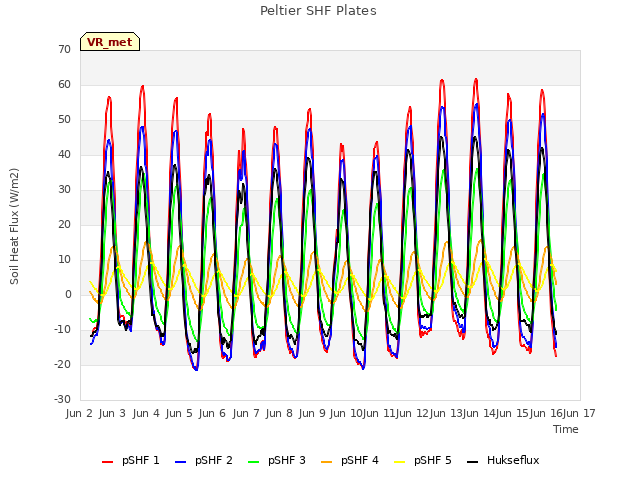Click the -20 y-axis tick label
The height and width of the screenshot is (480, 640).
point(62,364)
